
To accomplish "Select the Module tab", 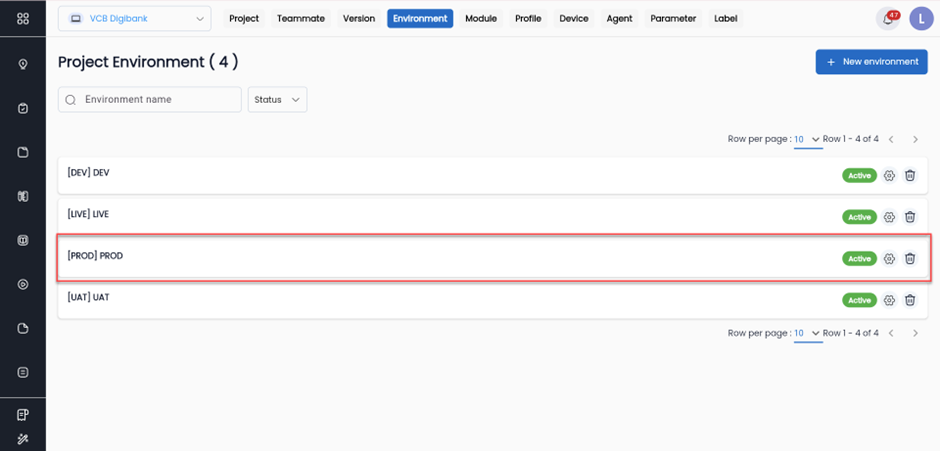I will tap(481, 19).
